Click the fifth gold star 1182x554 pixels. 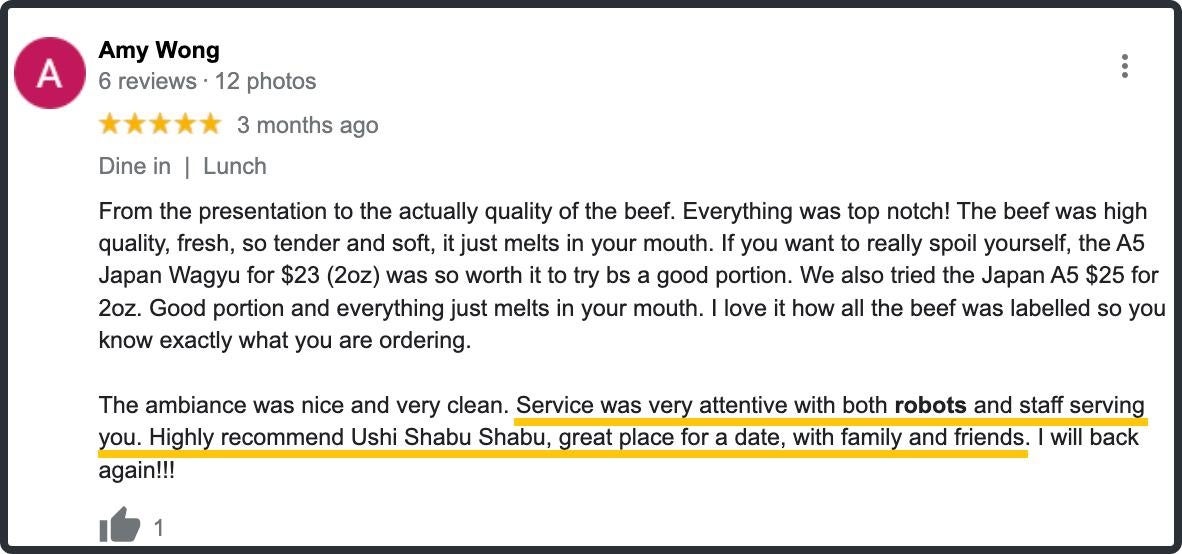click(x=209, y=125)
